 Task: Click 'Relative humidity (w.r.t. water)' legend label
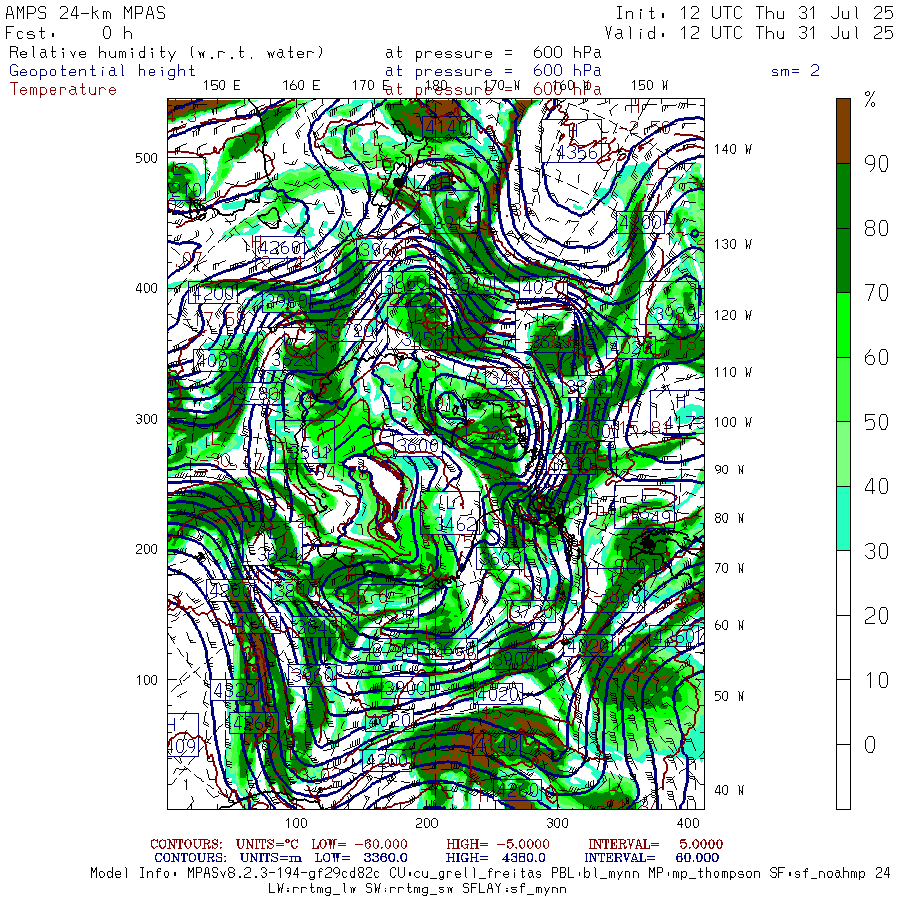(x=166, y=53)
